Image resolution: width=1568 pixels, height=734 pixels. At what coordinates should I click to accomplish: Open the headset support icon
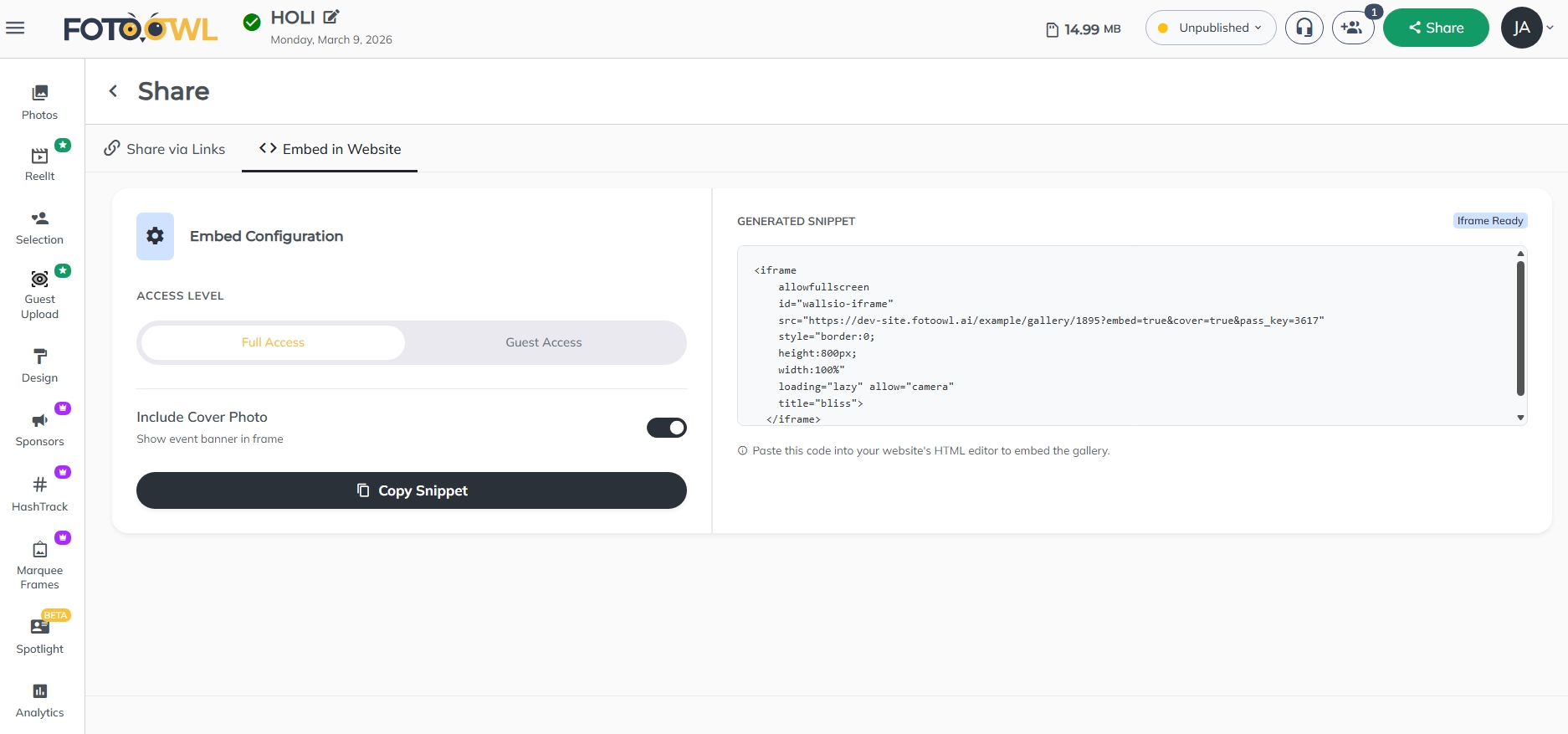[x=1304, y=28]
